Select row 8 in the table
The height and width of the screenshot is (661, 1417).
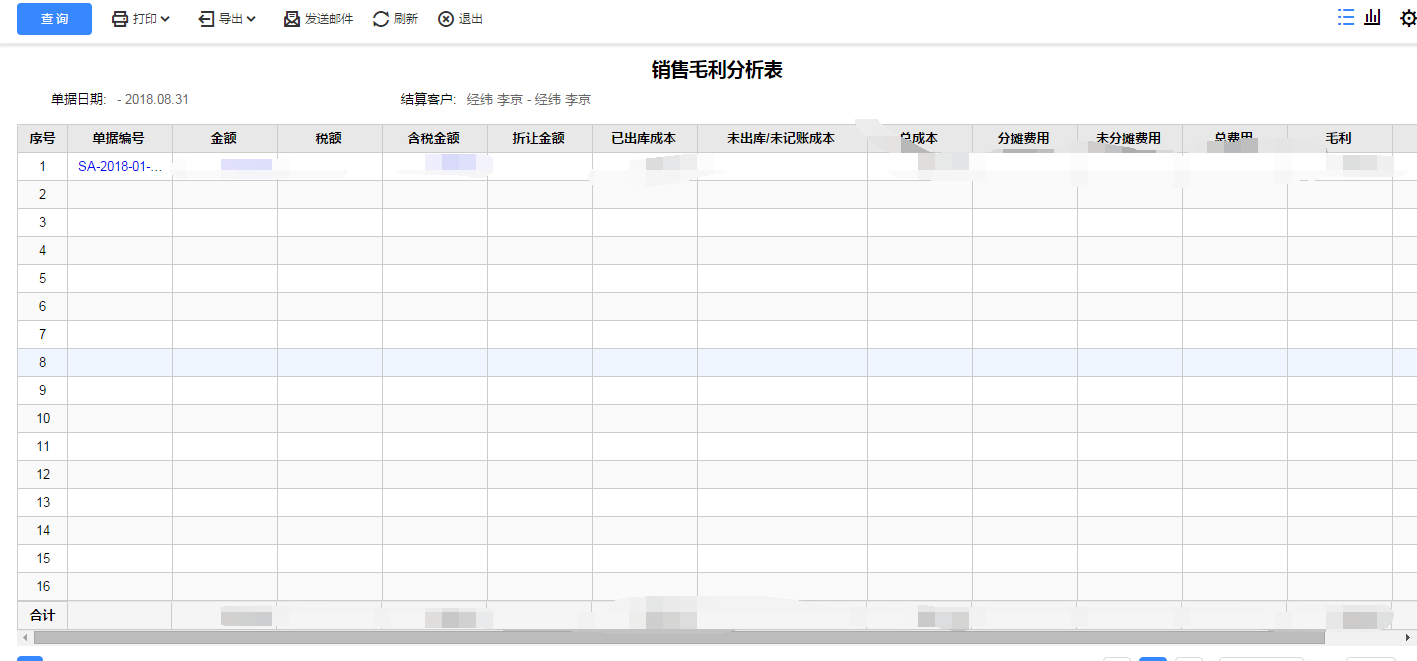coord(42,362)
